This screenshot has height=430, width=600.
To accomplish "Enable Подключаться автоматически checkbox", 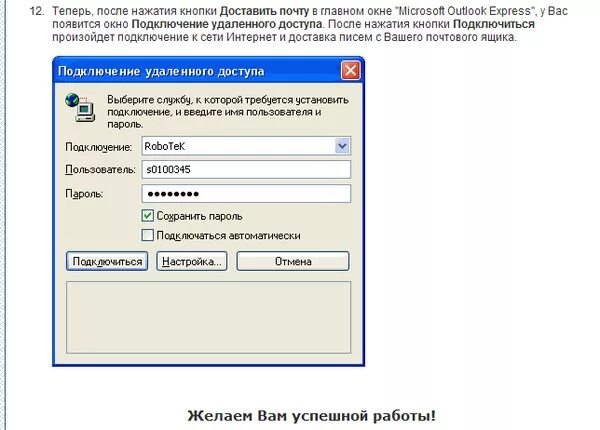I will tap(147, 235).
